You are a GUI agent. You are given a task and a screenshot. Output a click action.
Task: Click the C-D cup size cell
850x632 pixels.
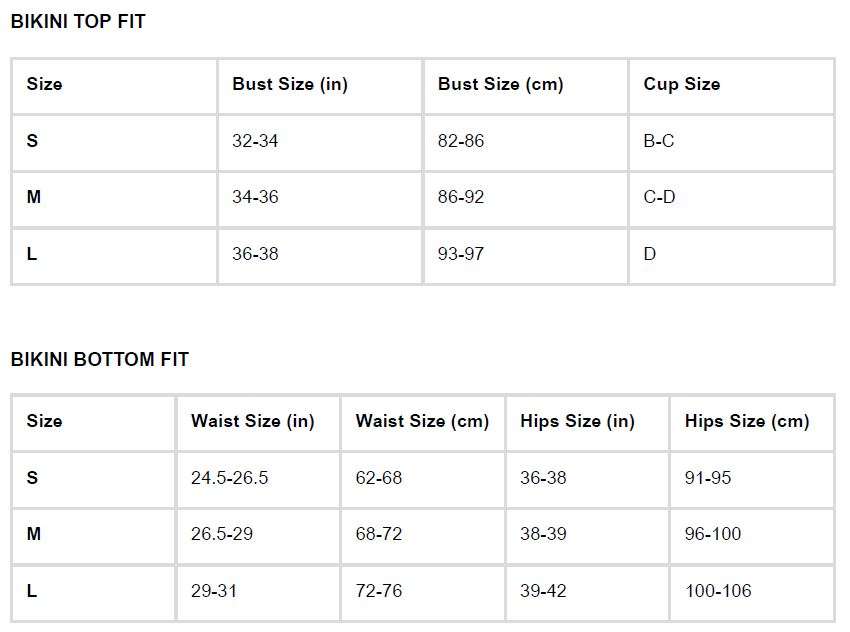pyautogui.click(x=659, y=197)
